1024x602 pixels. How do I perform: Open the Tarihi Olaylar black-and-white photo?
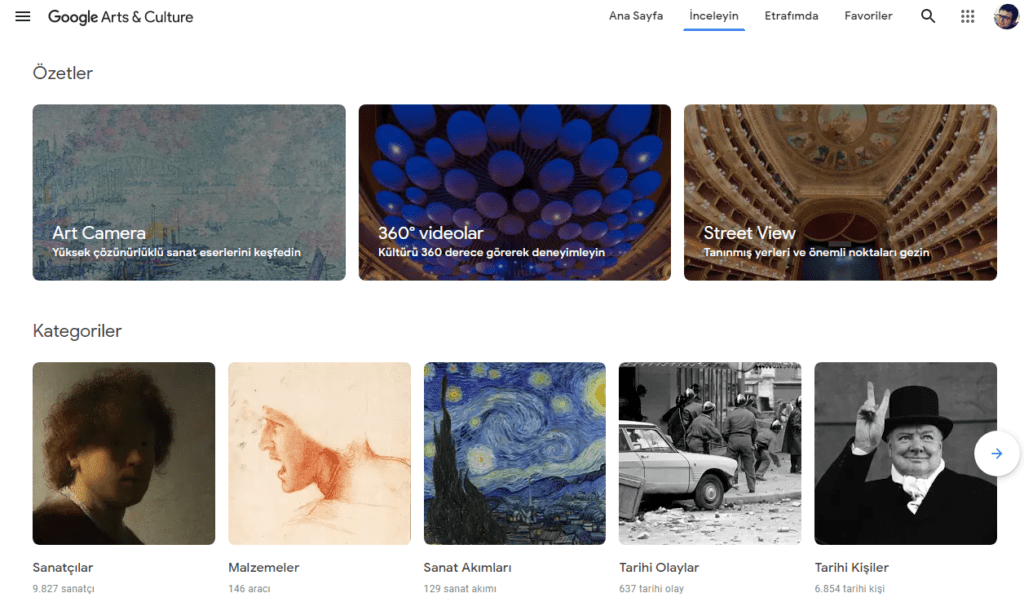[x=710, y=453]
